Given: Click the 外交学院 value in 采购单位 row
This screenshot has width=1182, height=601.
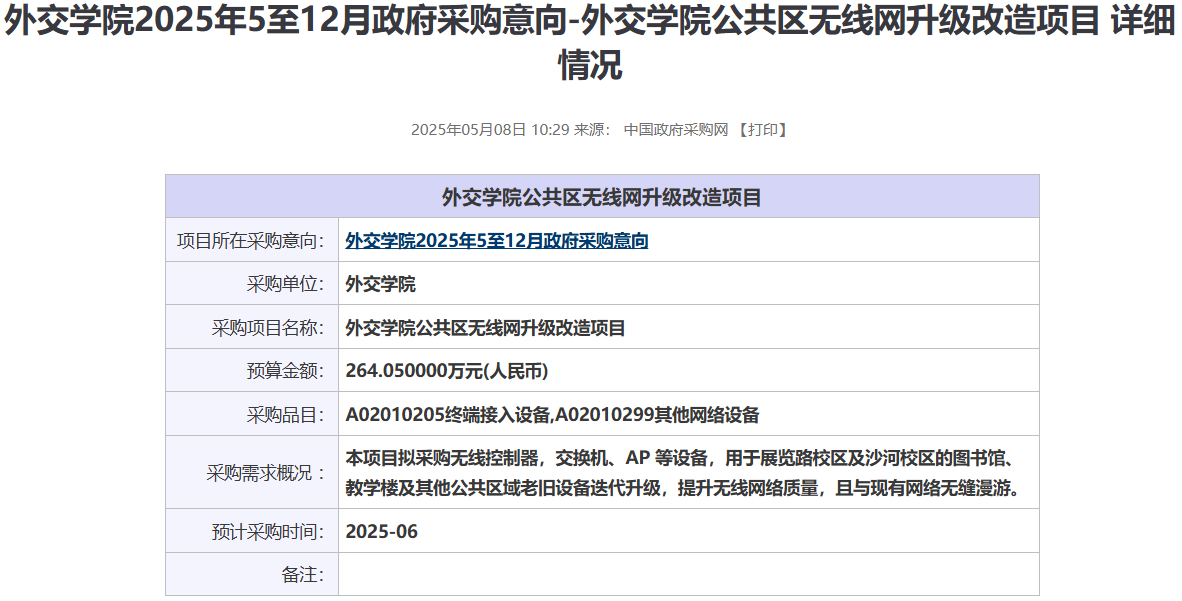Looking at the screenshot, I should point(380,284).
